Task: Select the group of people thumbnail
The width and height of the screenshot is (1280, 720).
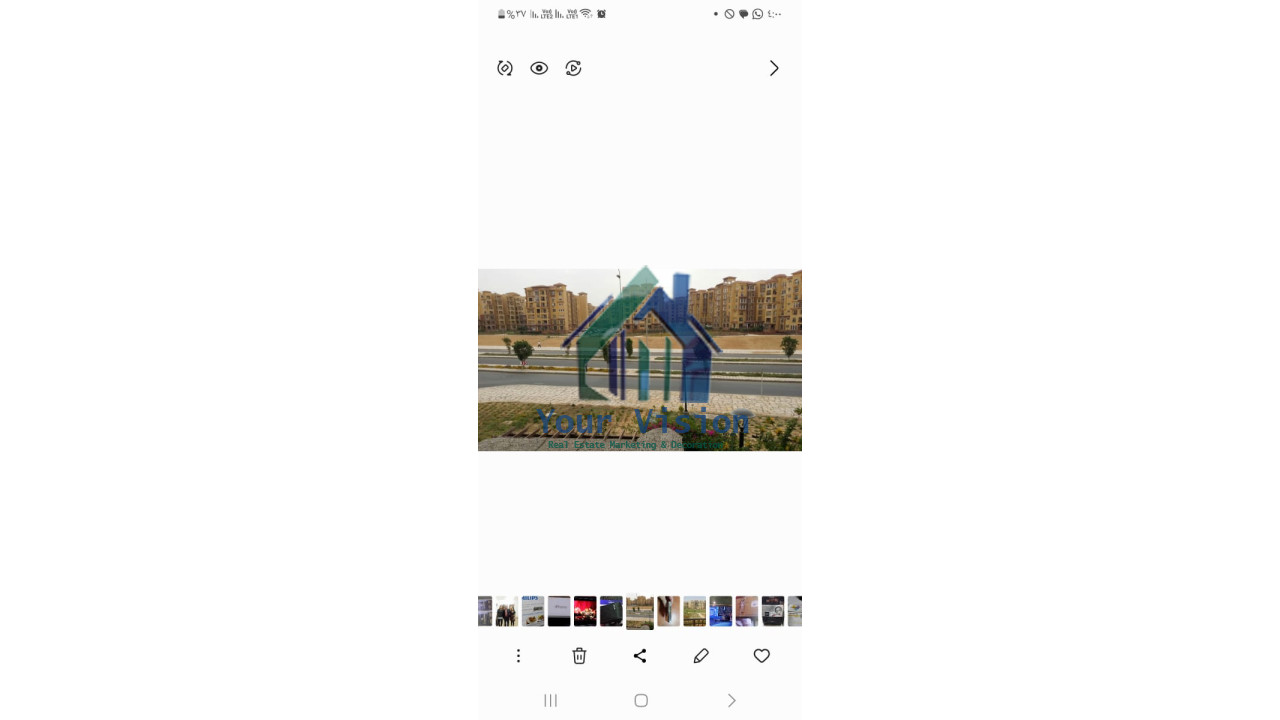Action: point(507,611)
